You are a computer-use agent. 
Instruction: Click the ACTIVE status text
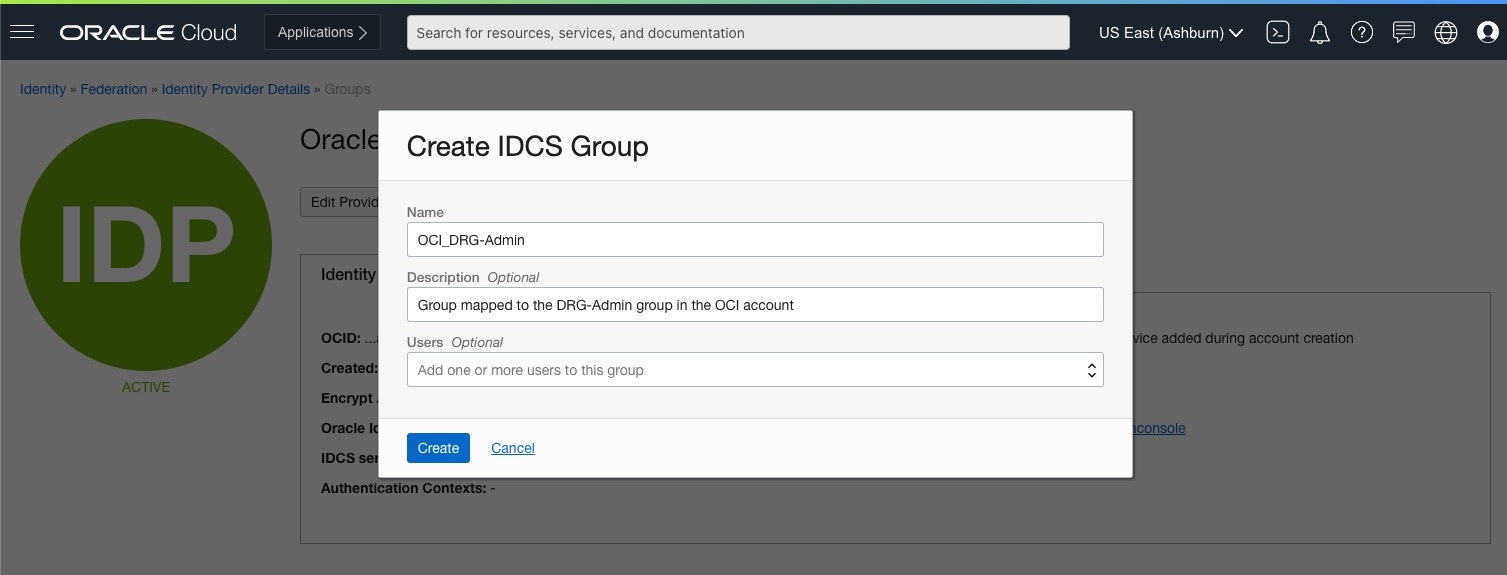(146, 387)
